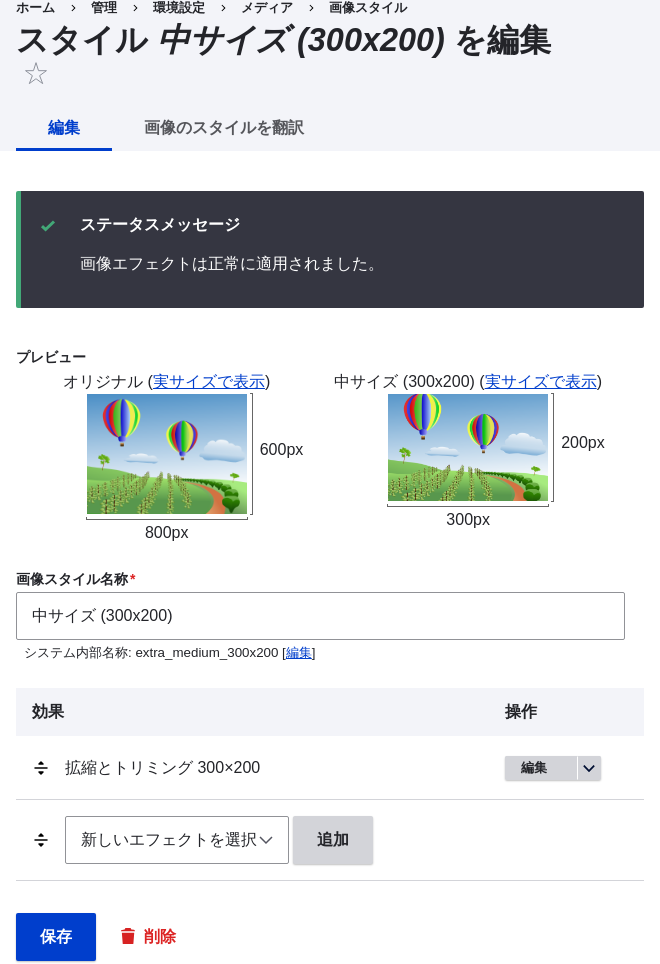This screenshot has height=964, width=660.
Task: Open the ホーム breadcrumb link
Action: [35, 8]
